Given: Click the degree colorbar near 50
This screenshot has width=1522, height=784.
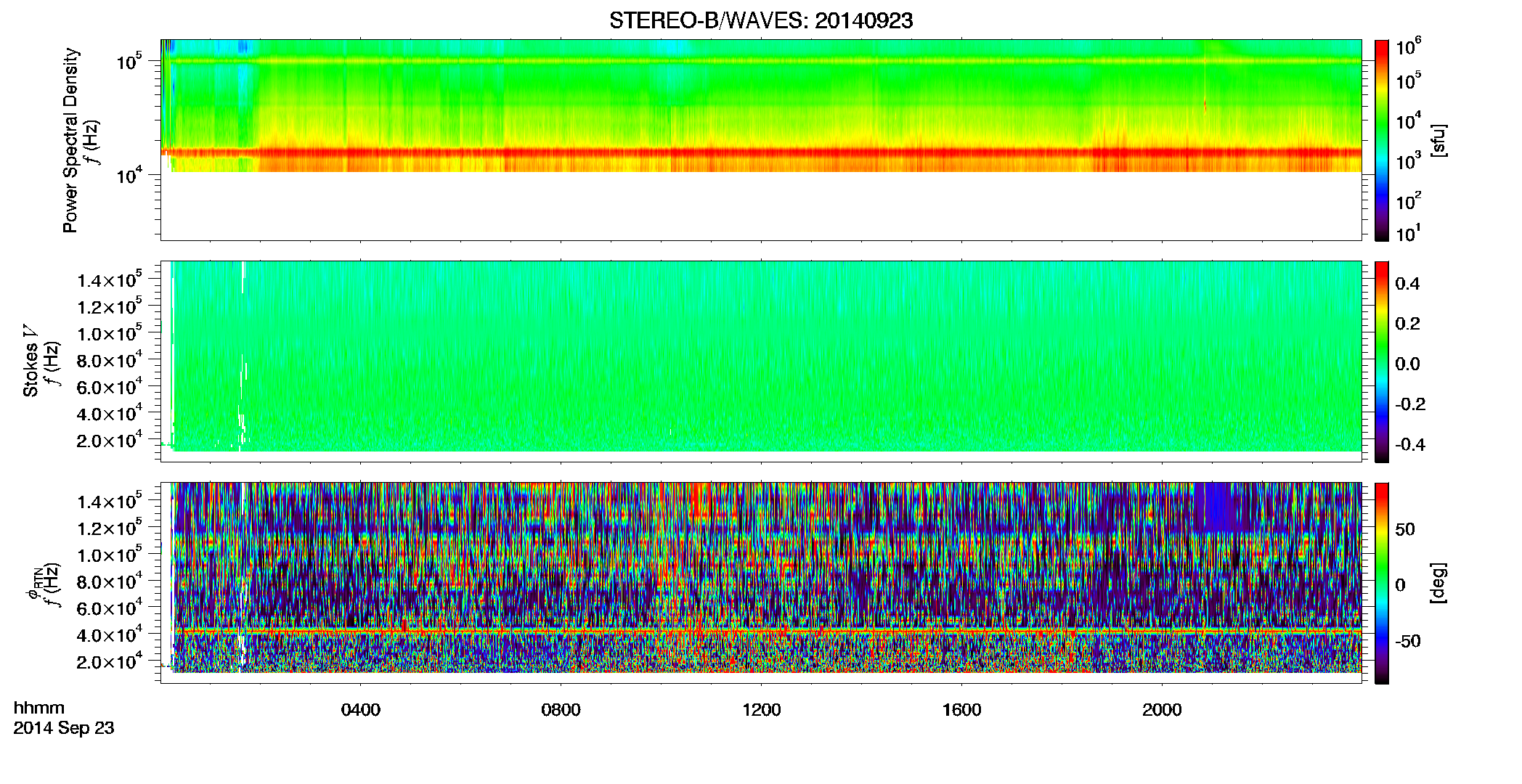Looking at the screenshot, I should pyautogui.click(x=1381, y=529).
